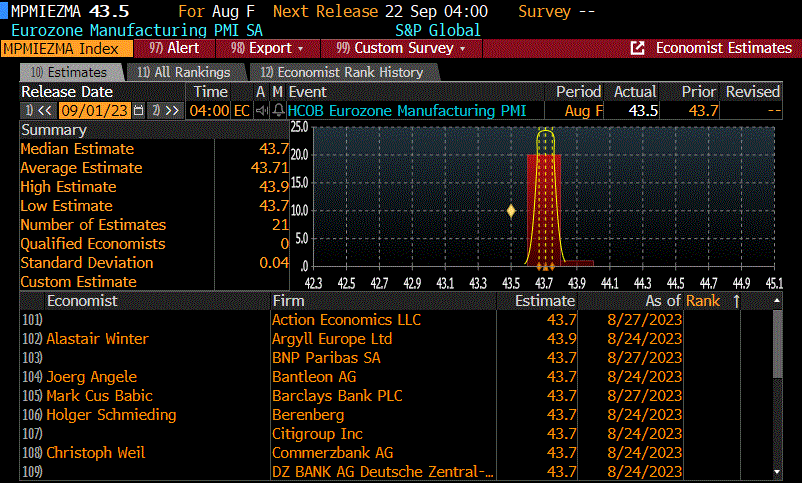Select economist Alastair Winter
Viewport: 802px width, 483px height.
[97, 339]
